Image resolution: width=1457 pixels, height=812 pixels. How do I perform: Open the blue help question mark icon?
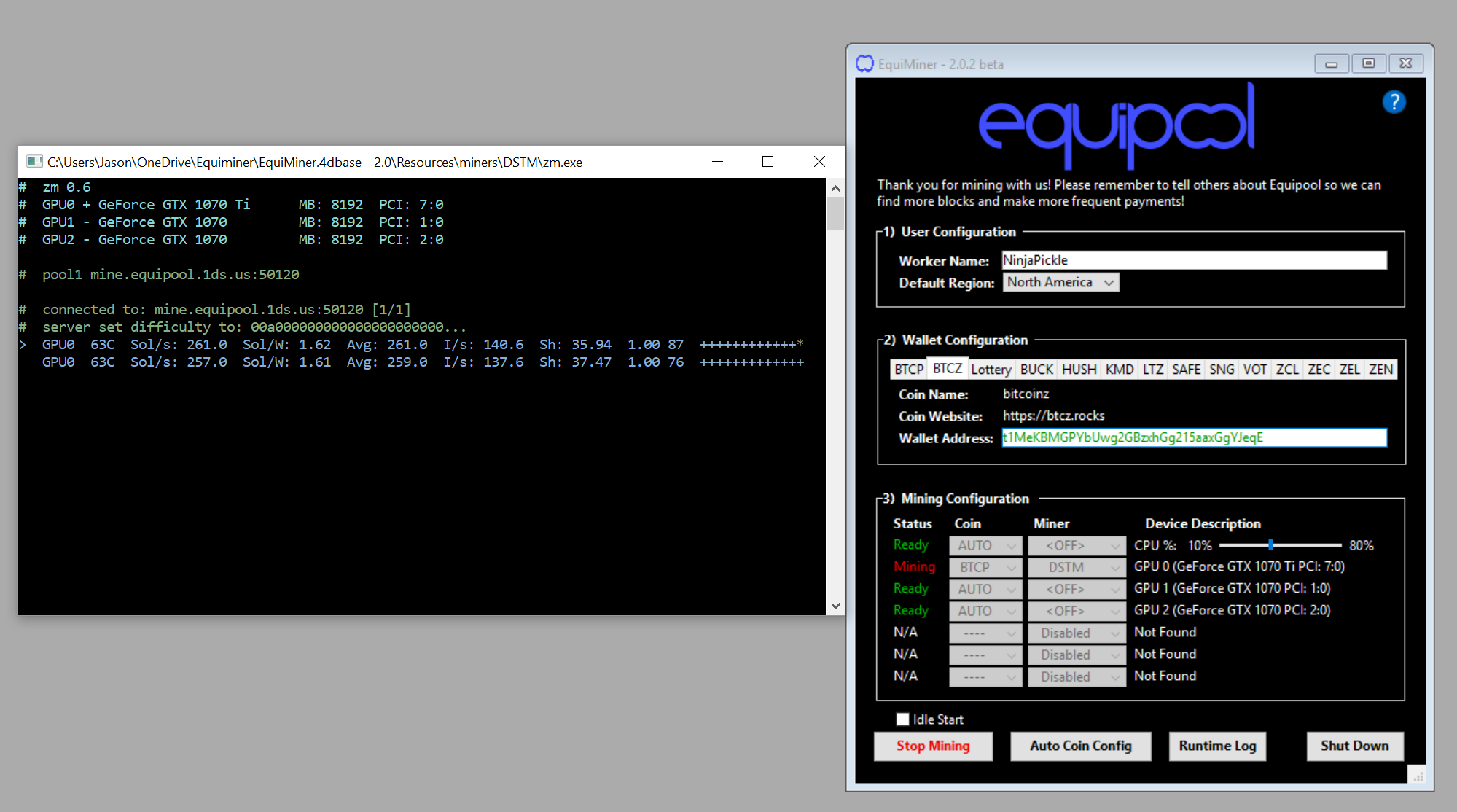(x=1394, y=102)
